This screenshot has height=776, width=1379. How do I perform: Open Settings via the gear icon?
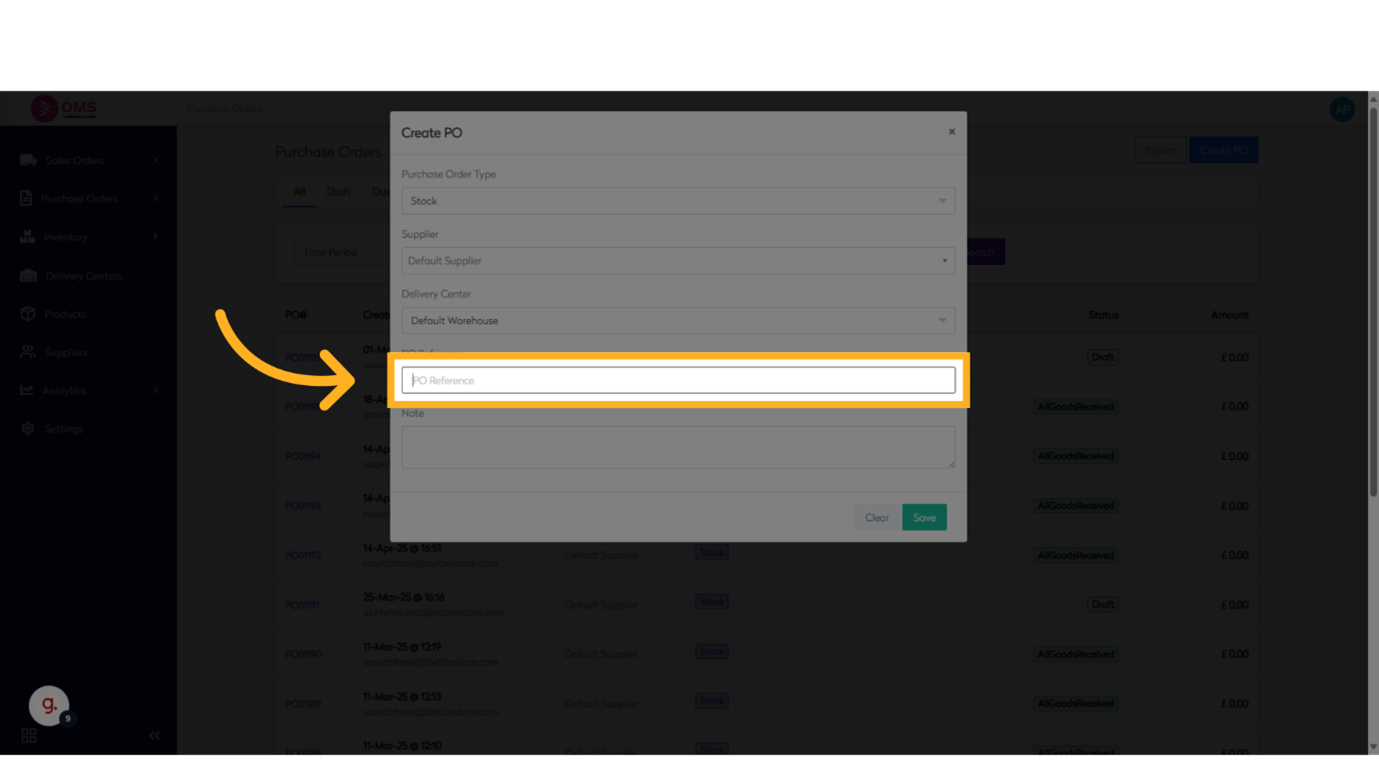pyautogui.click(x=27, y=428)
